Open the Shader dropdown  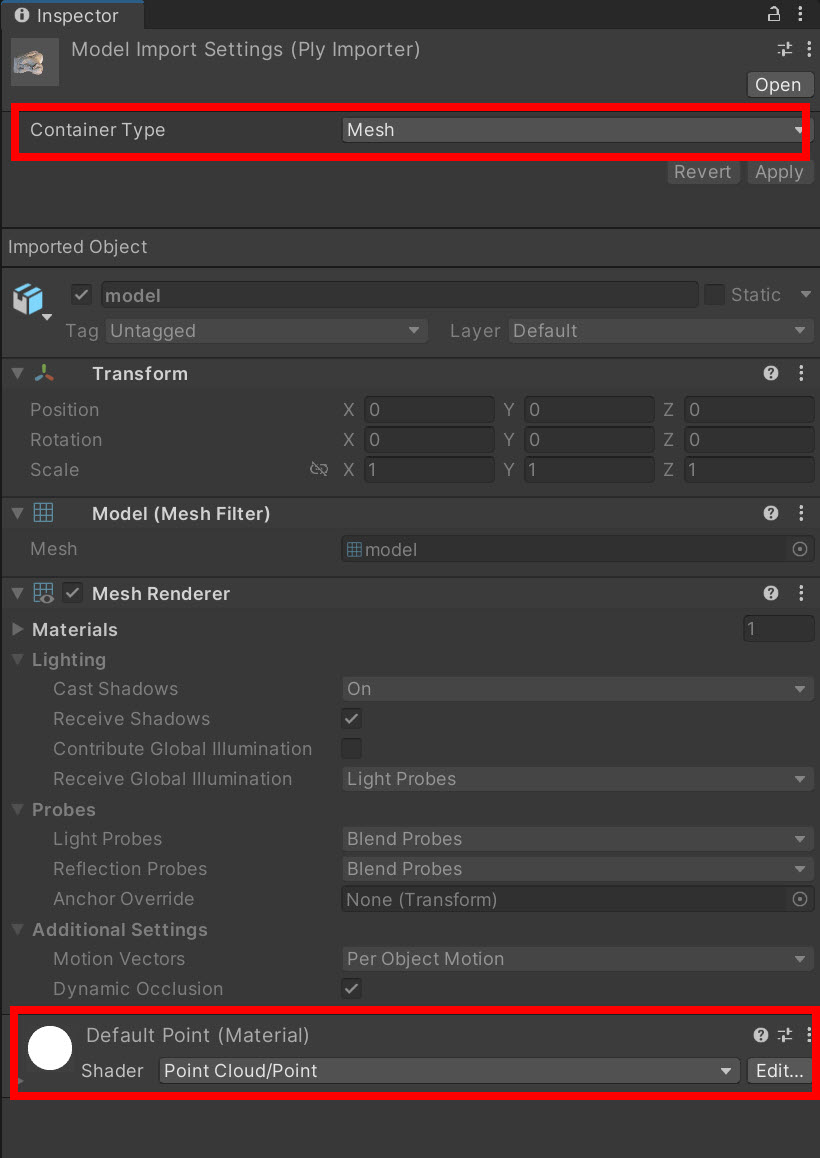click(x=449, y=1071)
